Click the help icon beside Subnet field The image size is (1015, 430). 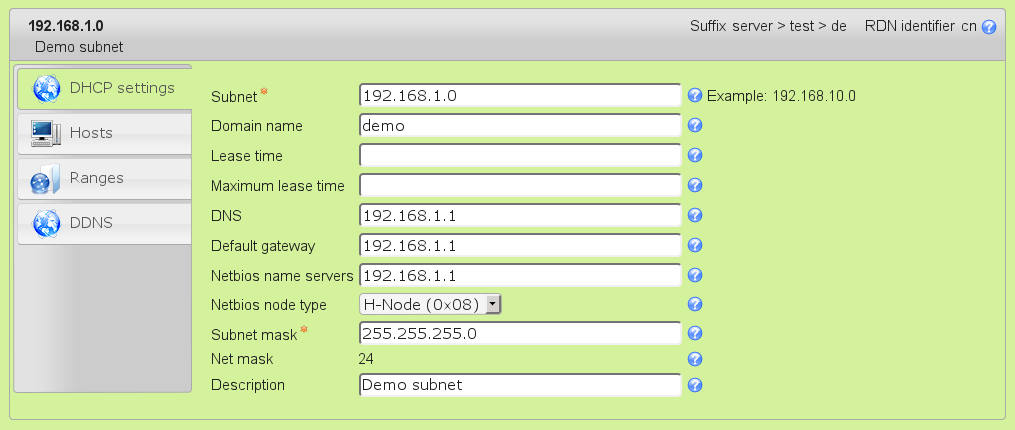click(x=695, y=96)
